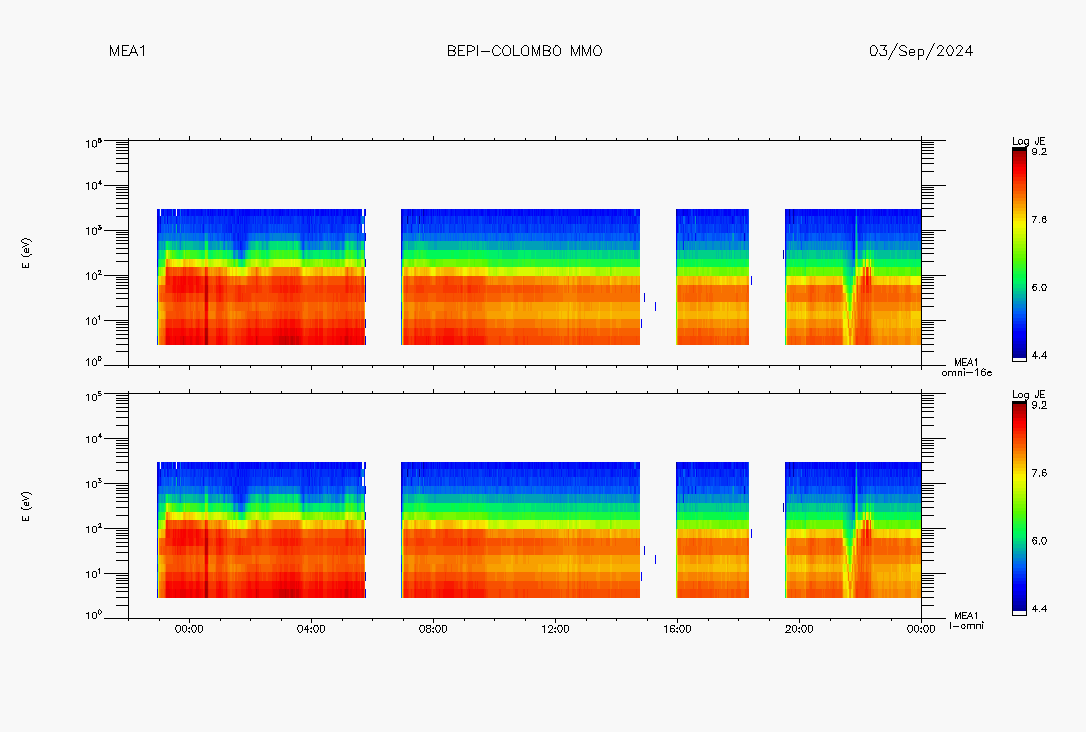Screen dimensions: 1086x732
Task: Select the 04:00 time axis label
Action: point(311,629)
